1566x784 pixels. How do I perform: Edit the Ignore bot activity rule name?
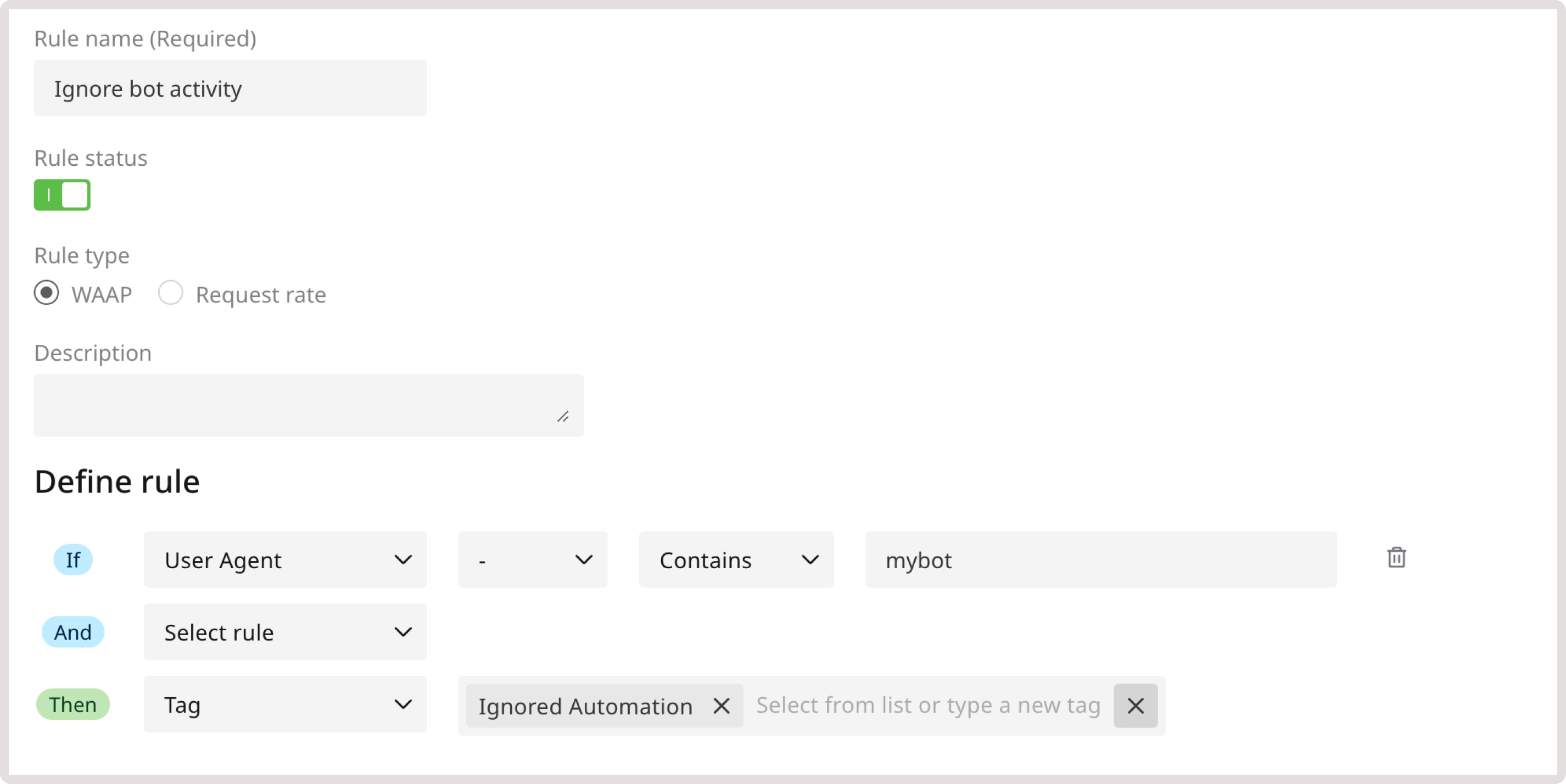(x=230, y=88)
